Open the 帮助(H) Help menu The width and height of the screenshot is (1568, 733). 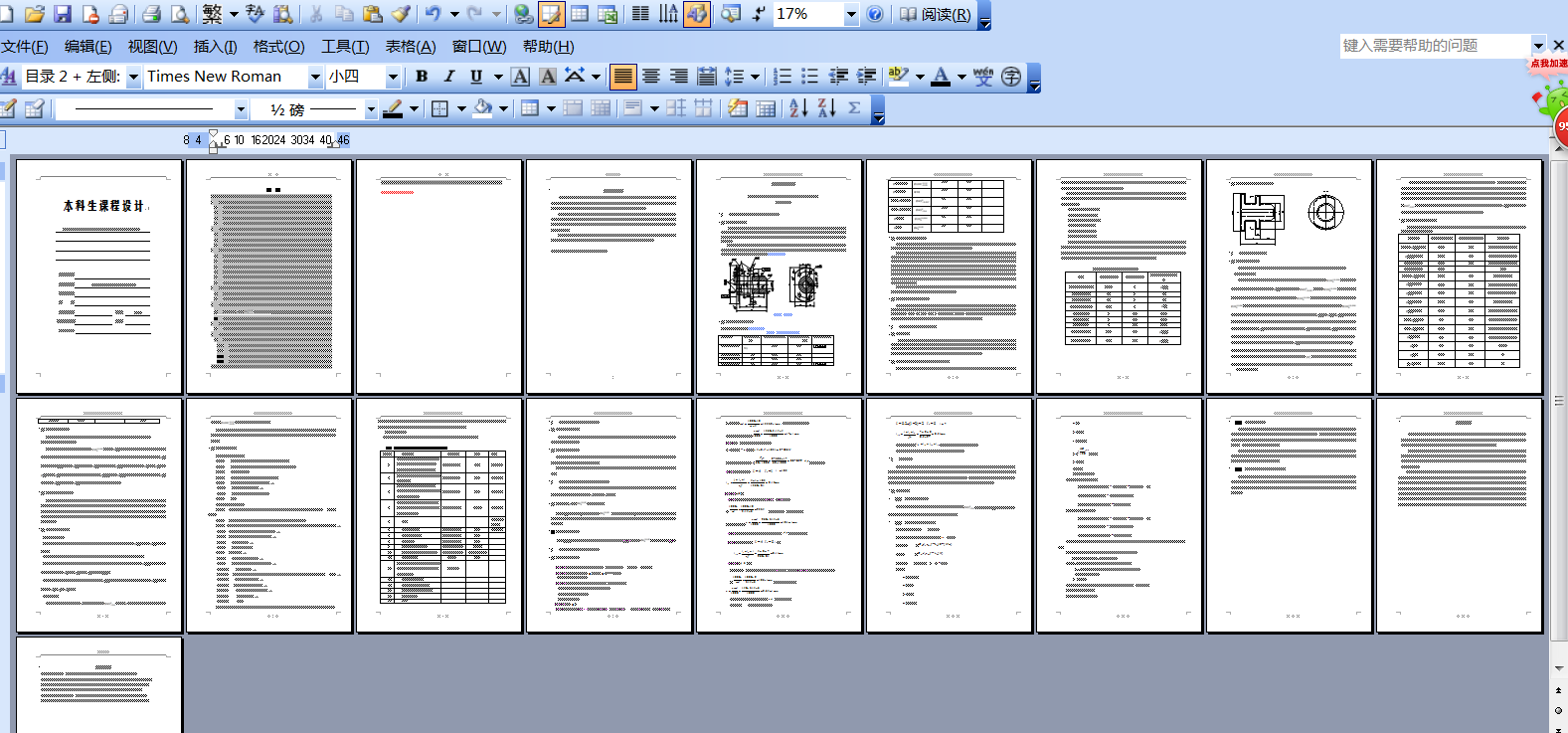point(548,47)
